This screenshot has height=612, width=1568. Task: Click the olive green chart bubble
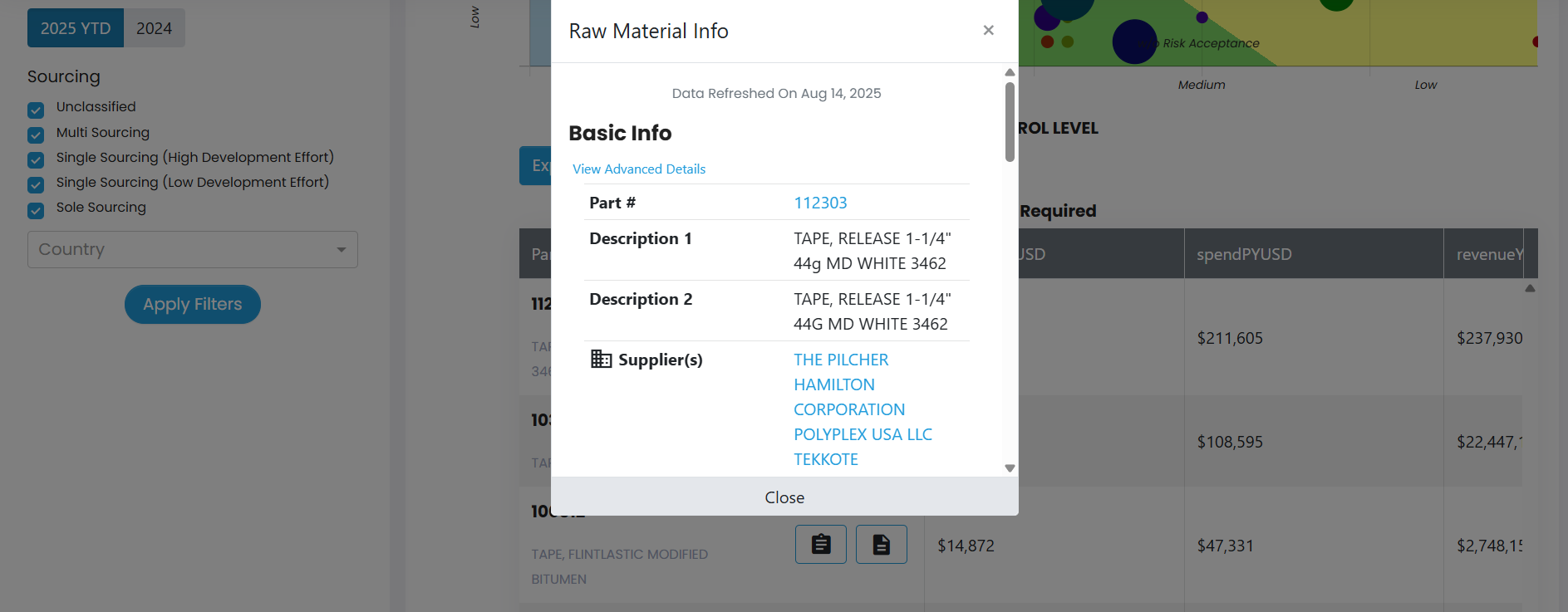[x=1068, y=42]
